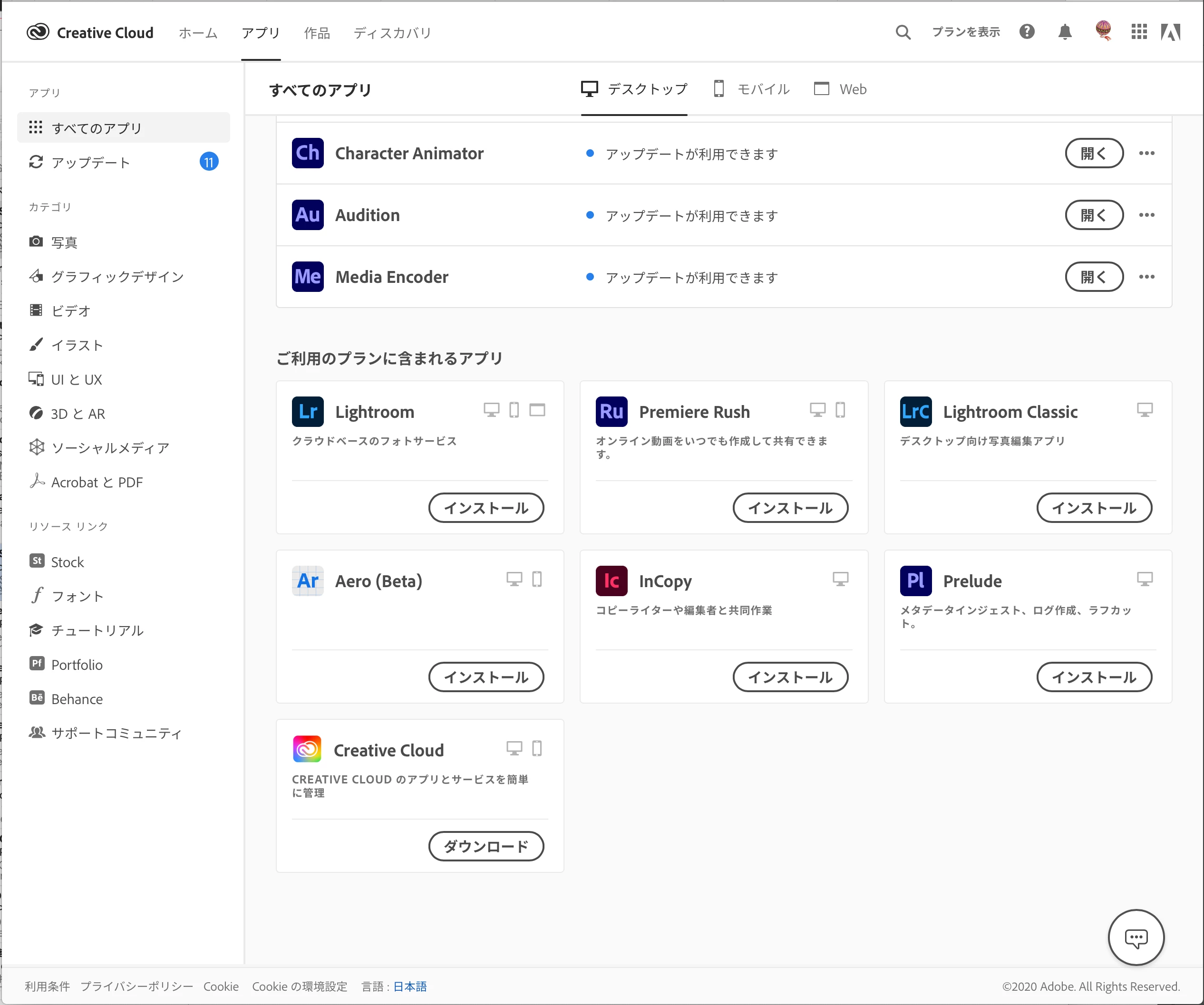This screenshot has width=1204, height=1005.
Task: Click the search magnifier icon
Action: point(903,32)
